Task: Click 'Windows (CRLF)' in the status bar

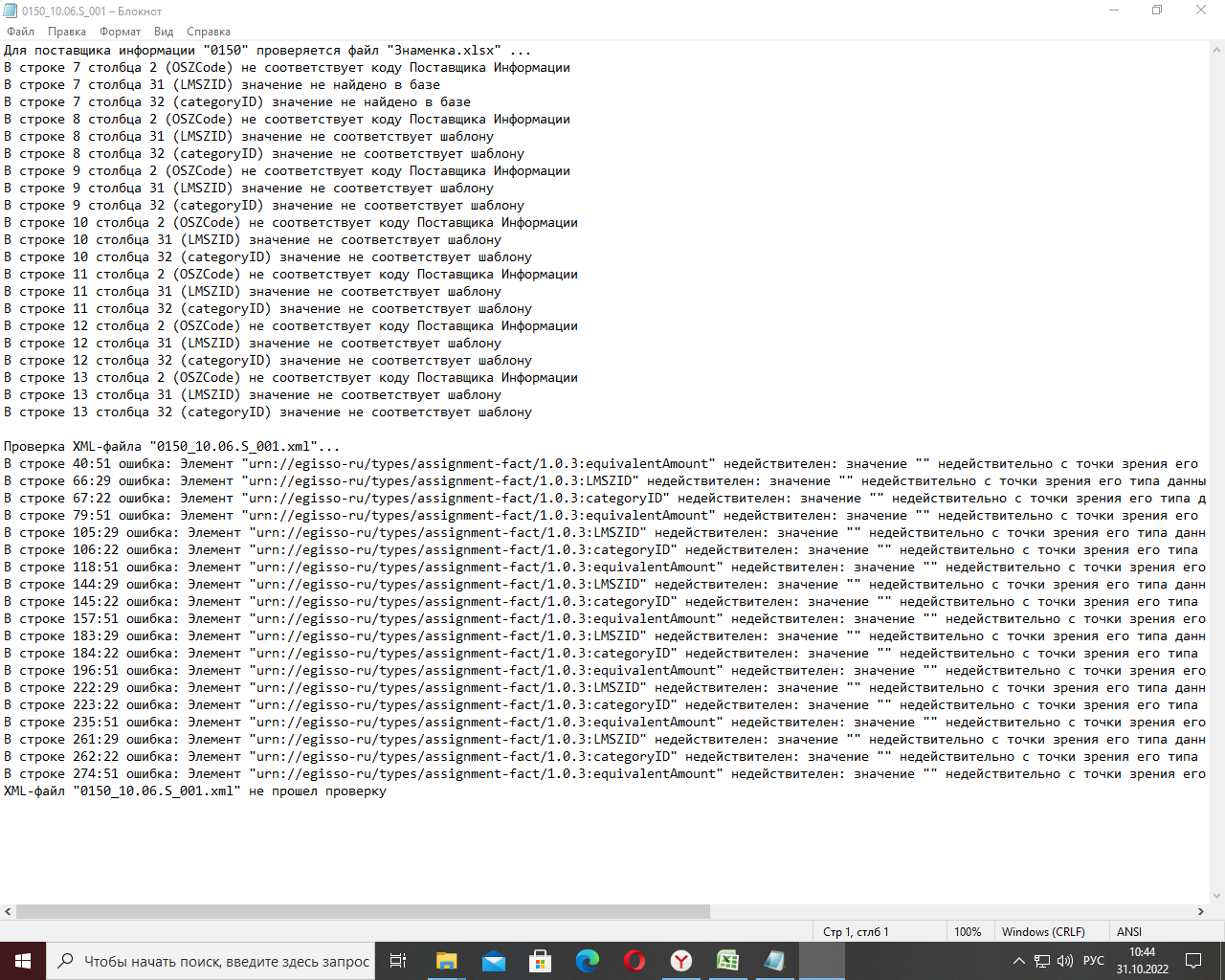Action: pyautogui.click(x=1043, y=932)
